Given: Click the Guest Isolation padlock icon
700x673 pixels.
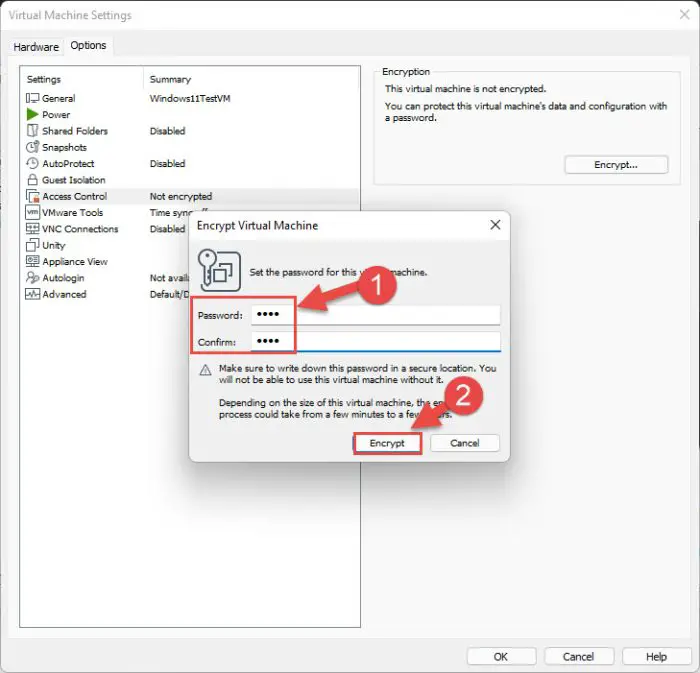Looking at the screenshot, I should (32, 179).
